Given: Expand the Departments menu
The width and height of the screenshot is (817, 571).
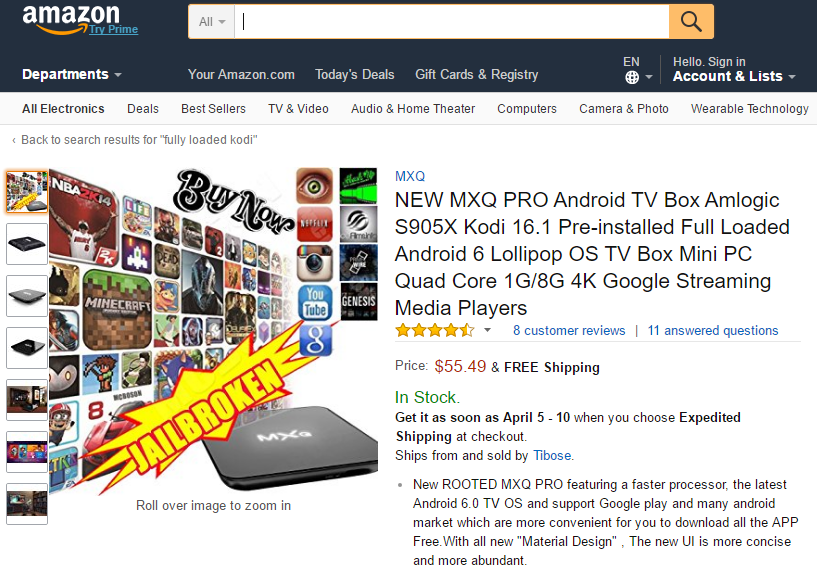Looking at the screenshot, I should (72, 75).
